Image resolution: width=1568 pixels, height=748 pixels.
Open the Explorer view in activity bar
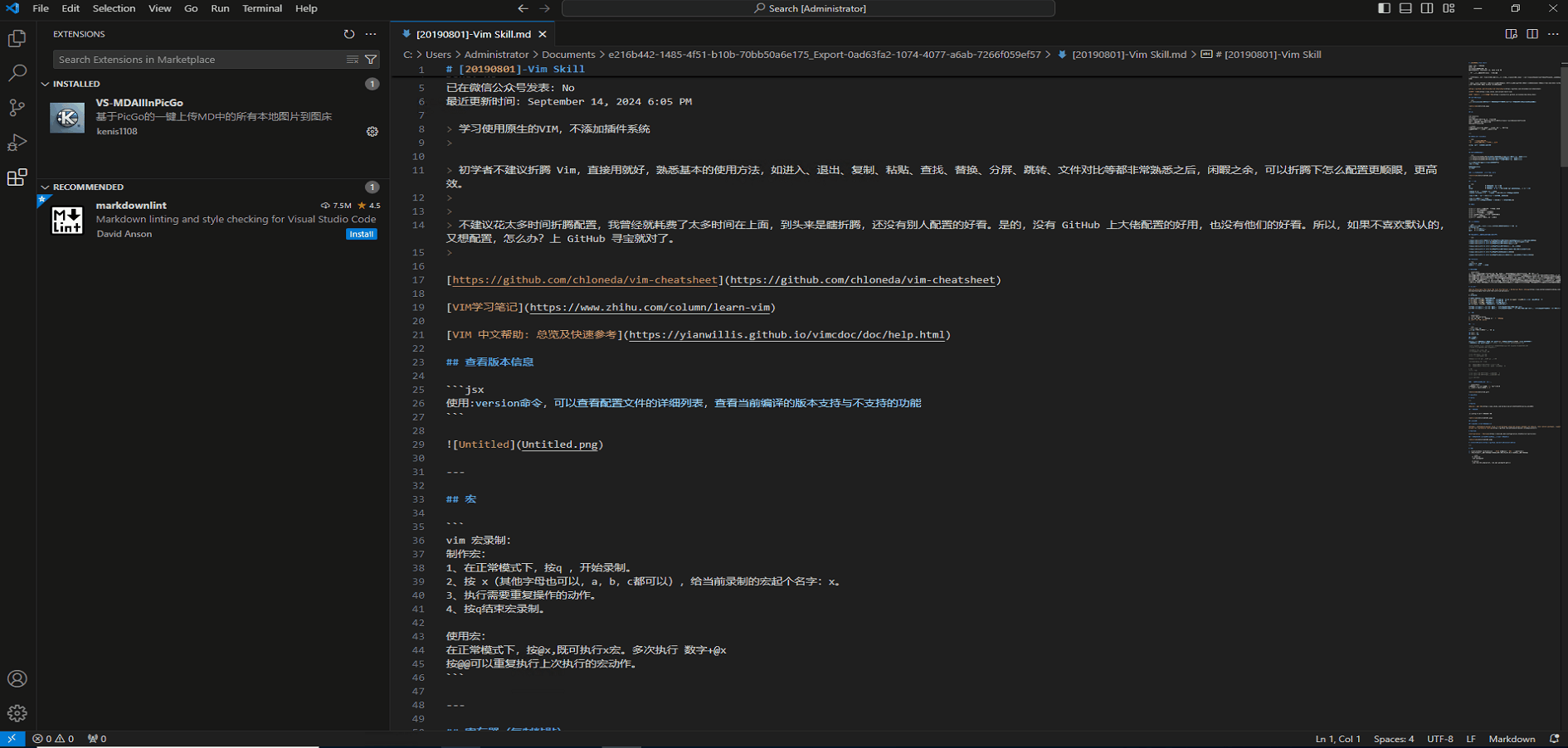pos(17,38)
